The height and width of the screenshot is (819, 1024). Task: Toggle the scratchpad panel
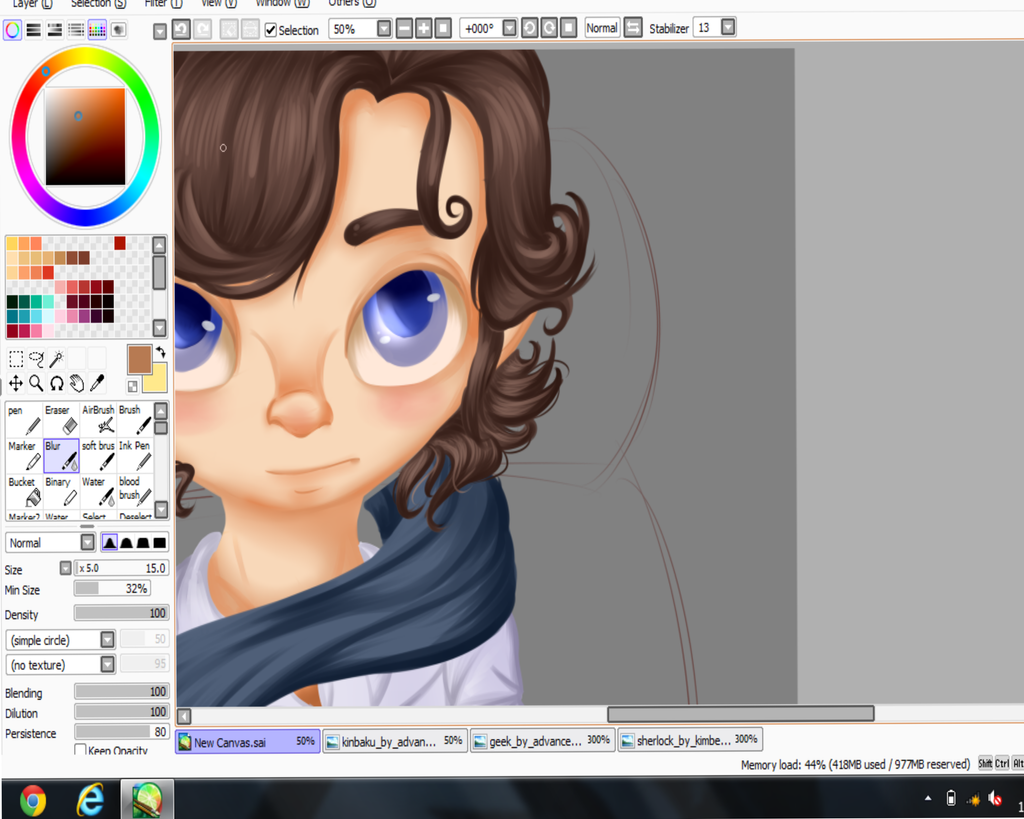118,29
